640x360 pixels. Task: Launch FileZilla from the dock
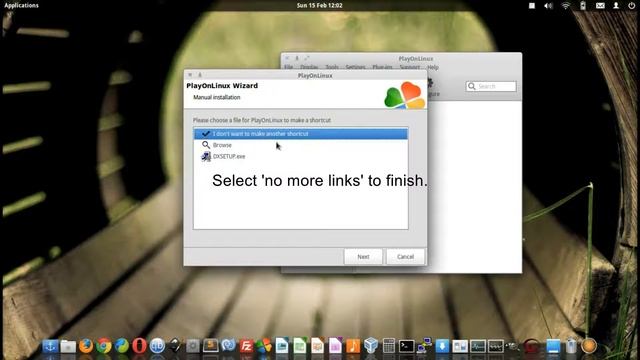246,346
